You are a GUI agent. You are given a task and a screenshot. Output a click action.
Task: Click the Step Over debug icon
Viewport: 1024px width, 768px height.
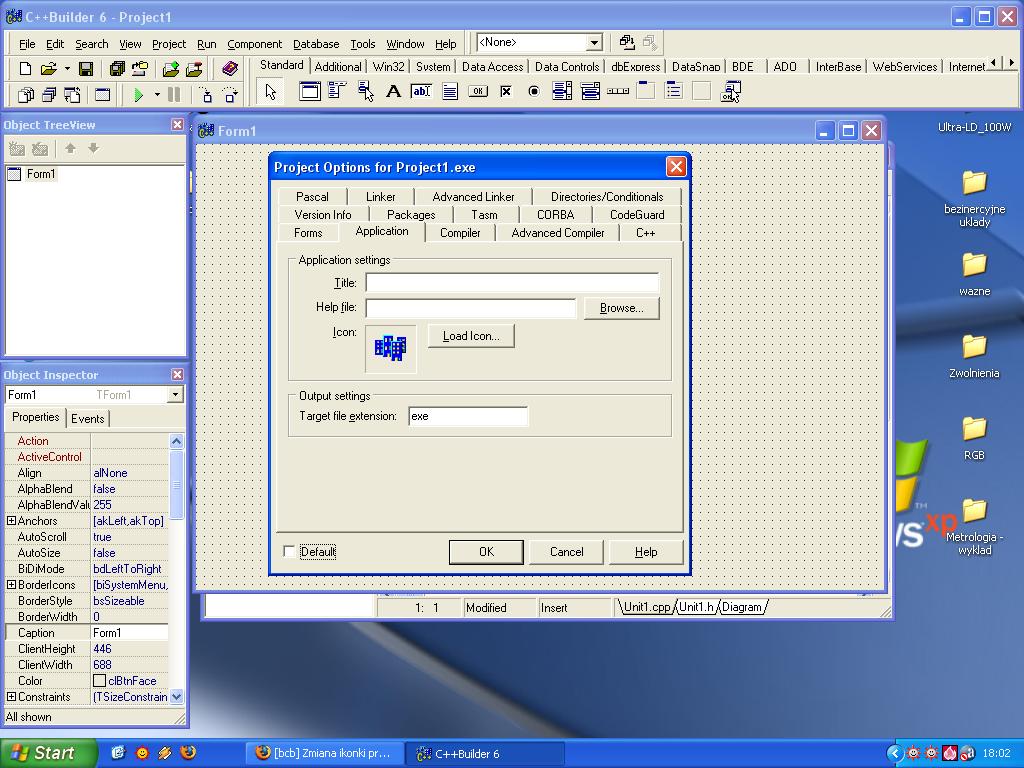(x=230, y=95)
